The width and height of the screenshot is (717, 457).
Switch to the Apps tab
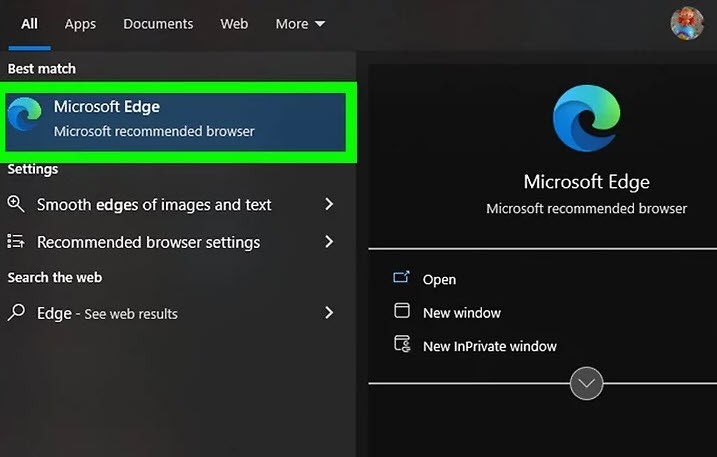coord(80,24)
